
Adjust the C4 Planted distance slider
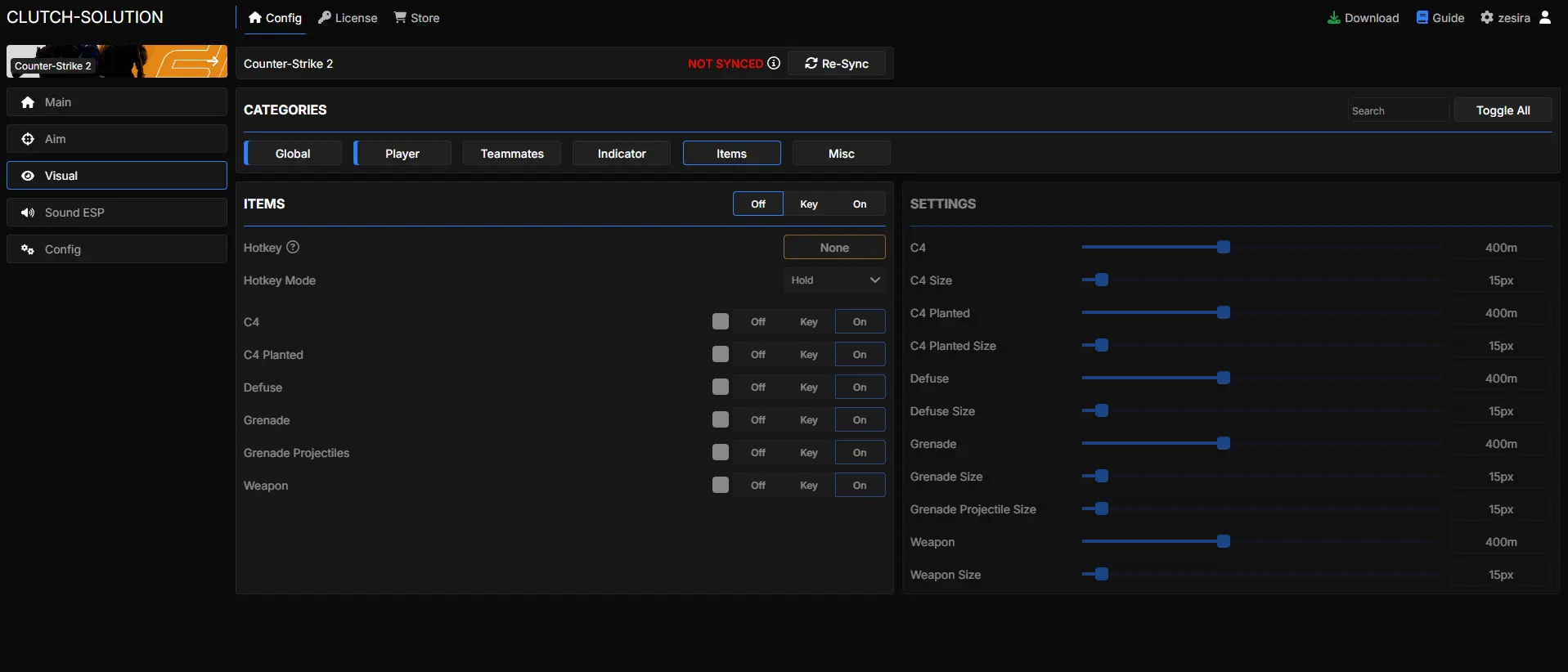pos(1224,313)
